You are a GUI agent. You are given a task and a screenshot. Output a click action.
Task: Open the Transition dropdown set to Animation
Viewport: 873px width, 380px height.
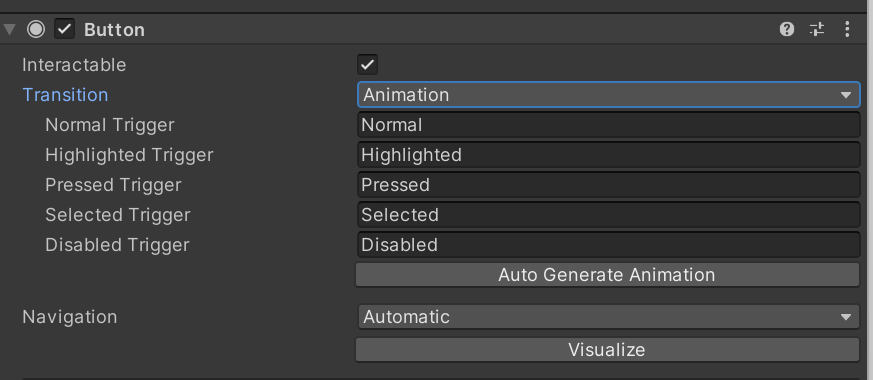pos(609,95)
